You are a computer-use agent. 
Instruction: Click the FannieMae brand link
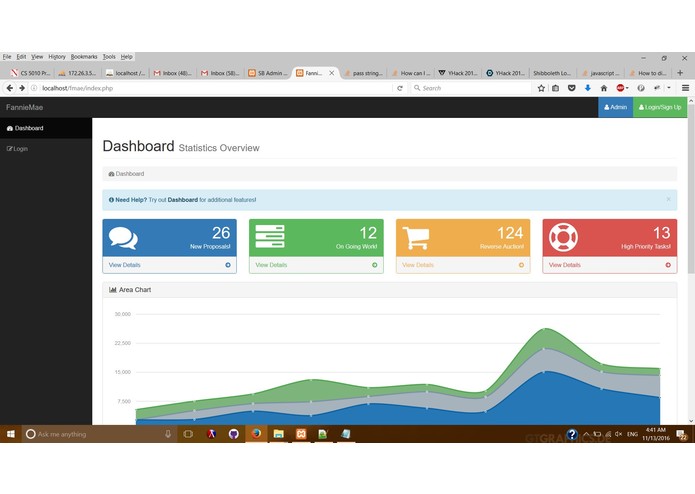pyautogui.click(x=24, y=107)
